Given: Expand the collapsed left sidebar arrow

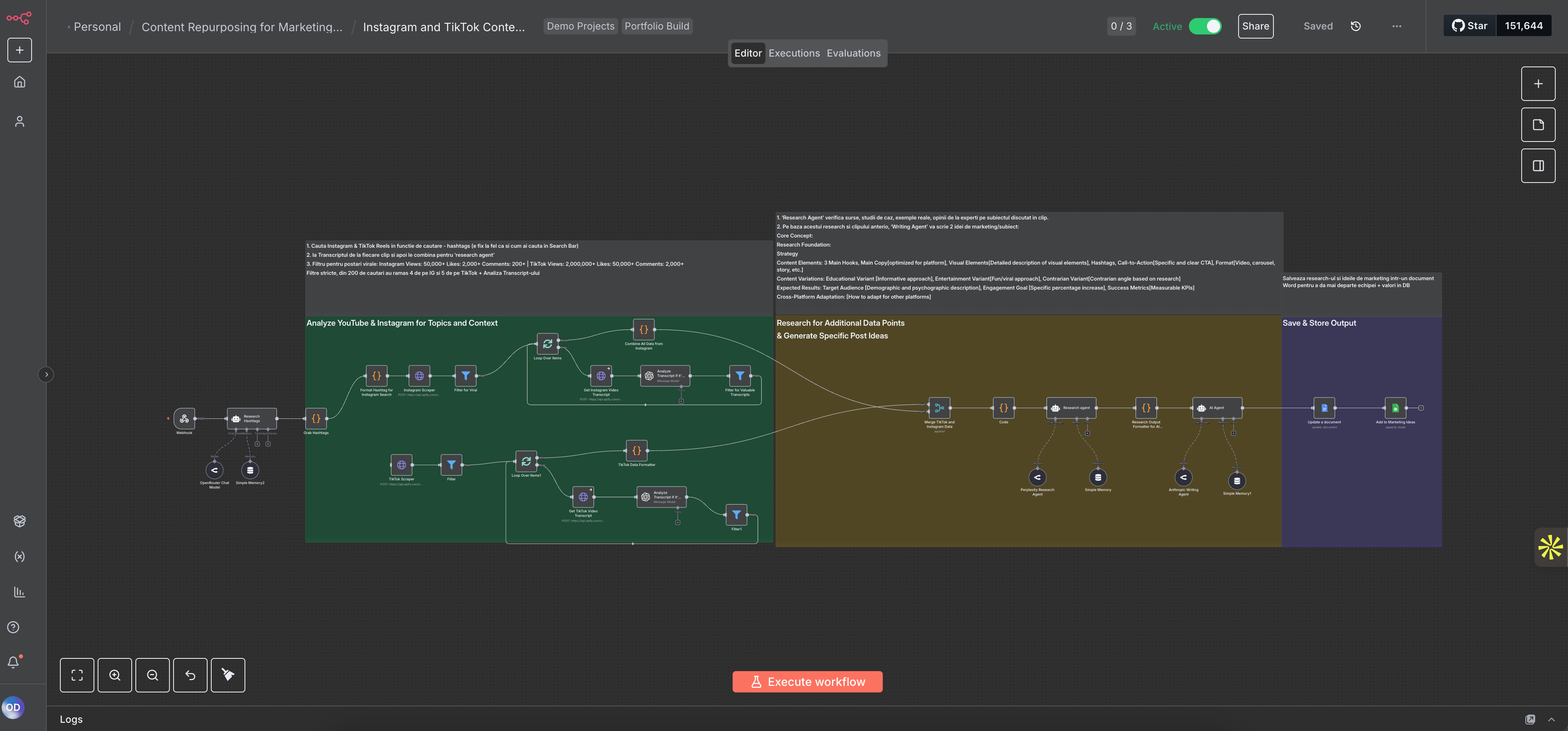Looking at the screenshot, I should (46, 375).
